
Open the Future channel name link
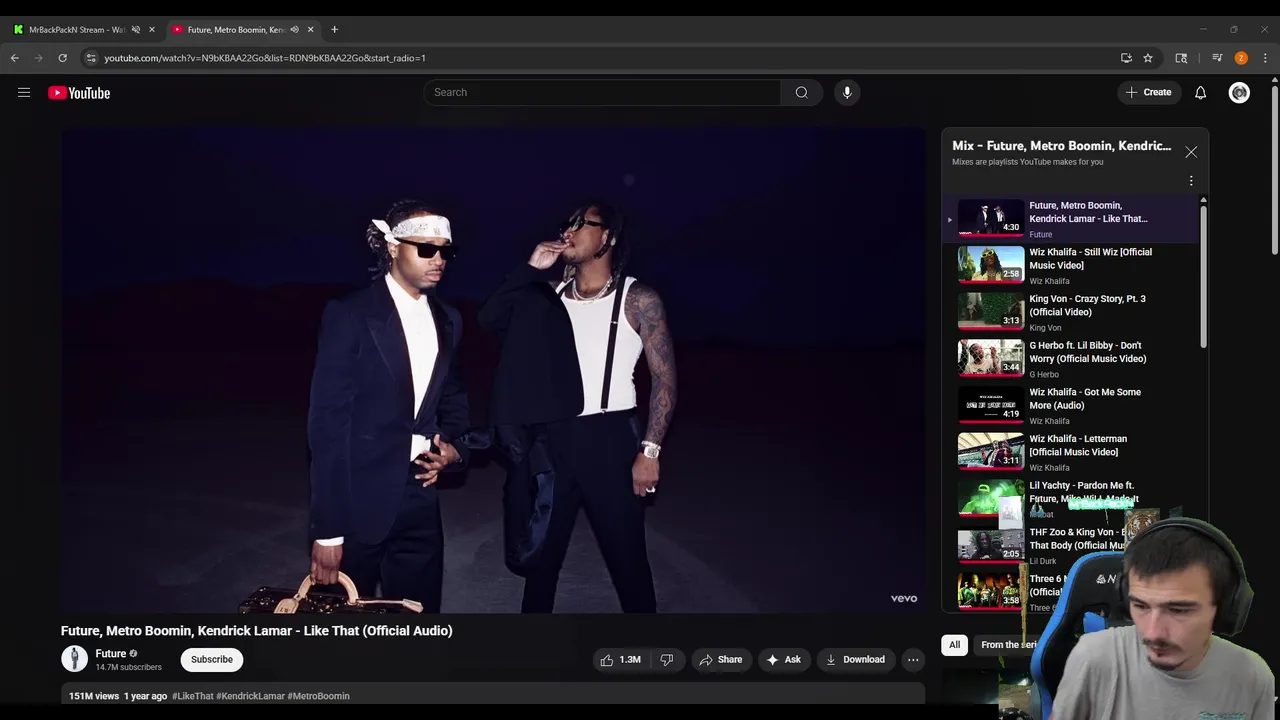pyautogui.click(x=111, y=654)
